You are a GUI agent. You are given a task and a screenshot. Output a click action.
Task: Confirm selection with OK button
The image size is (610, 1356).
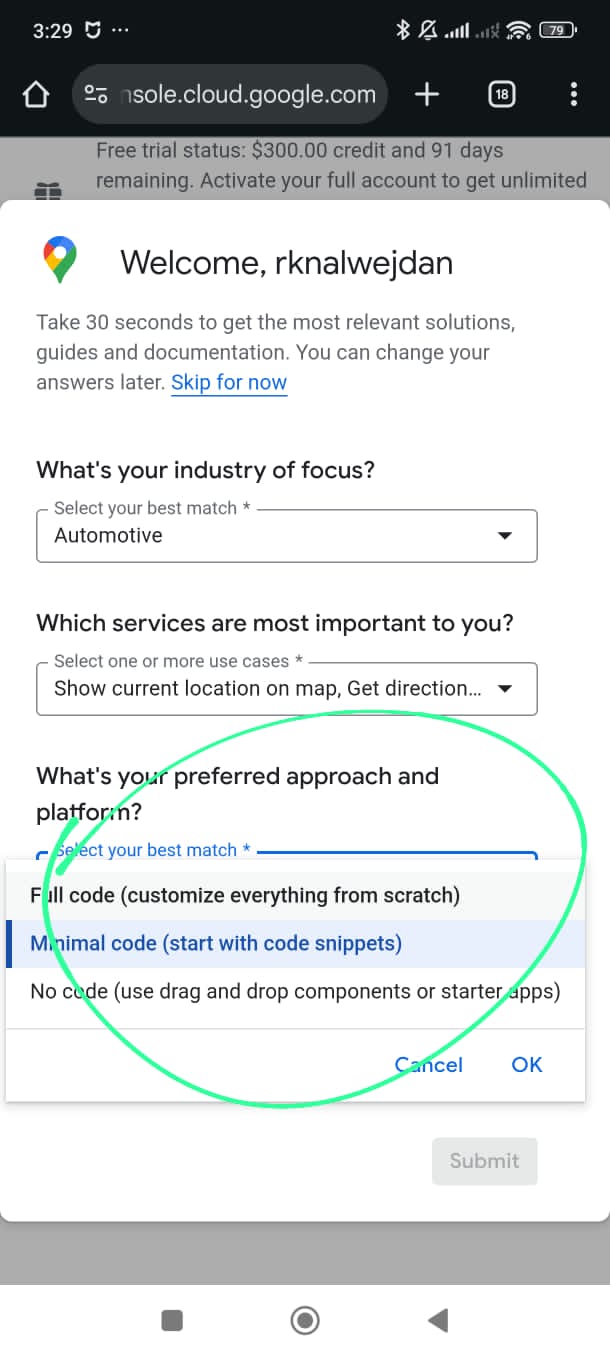point(527,1065)
